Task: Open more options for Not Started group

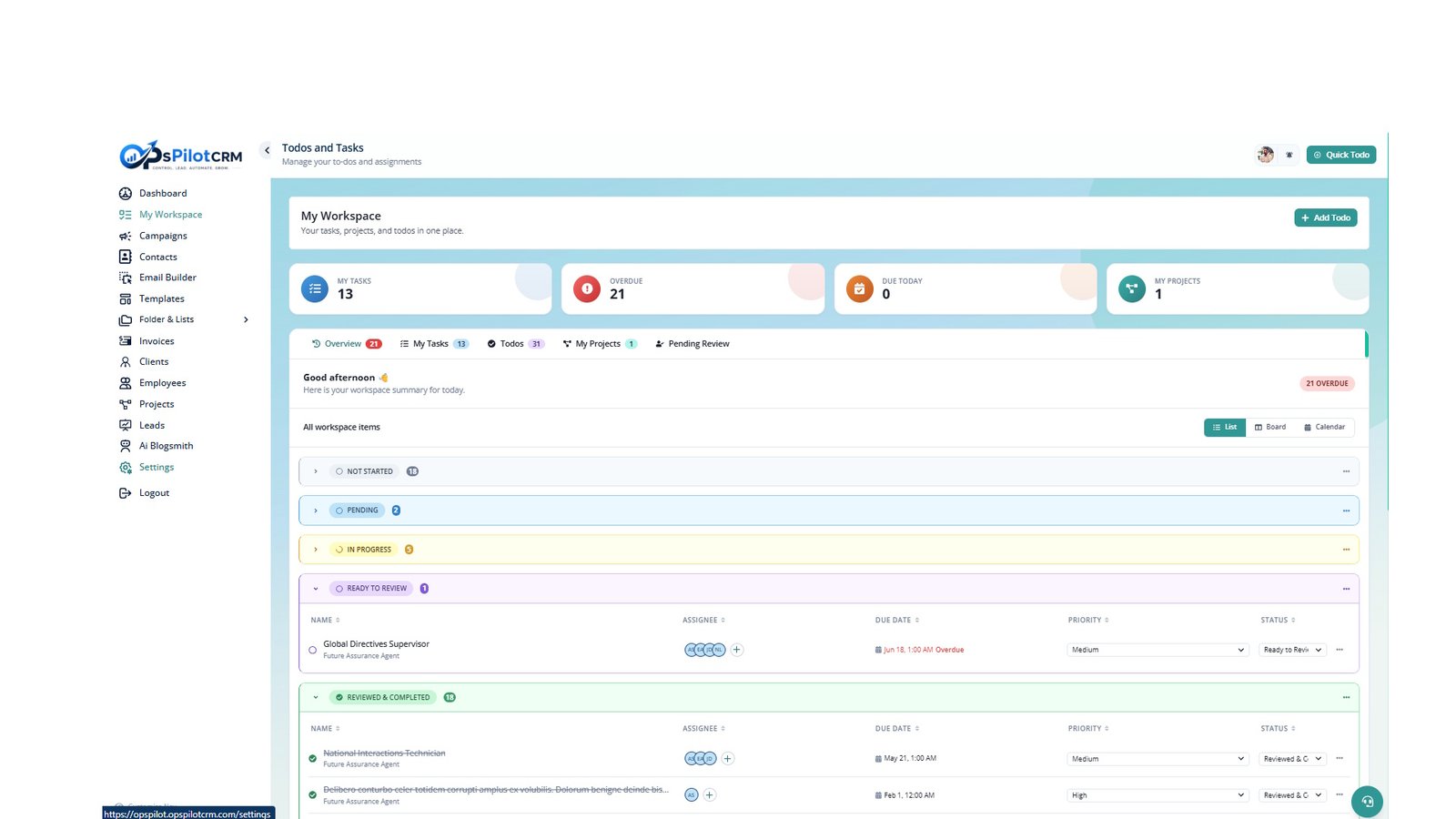Action: (1346, 471)
